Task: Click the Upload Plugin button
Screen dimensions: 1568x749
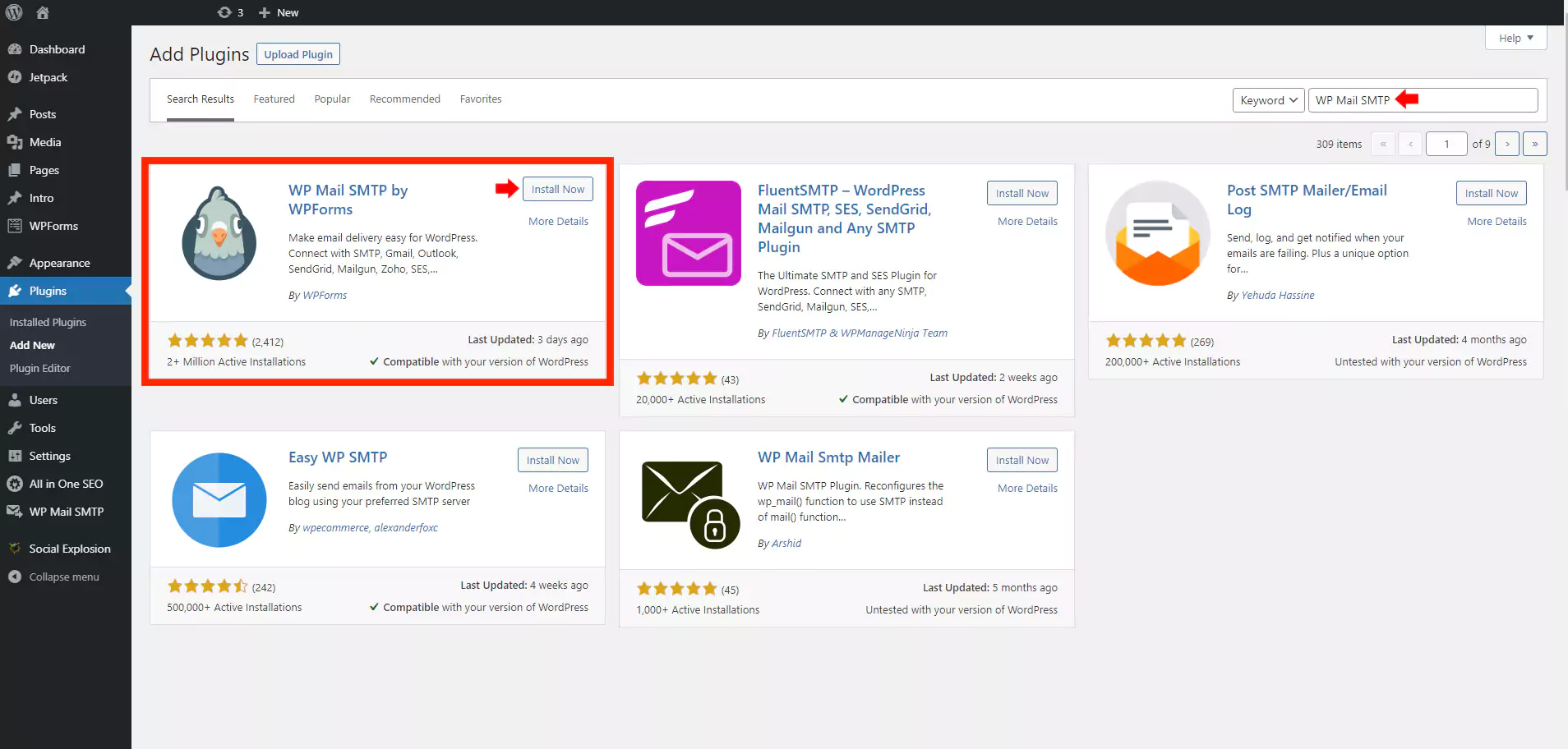Action: tap(298, 54)
